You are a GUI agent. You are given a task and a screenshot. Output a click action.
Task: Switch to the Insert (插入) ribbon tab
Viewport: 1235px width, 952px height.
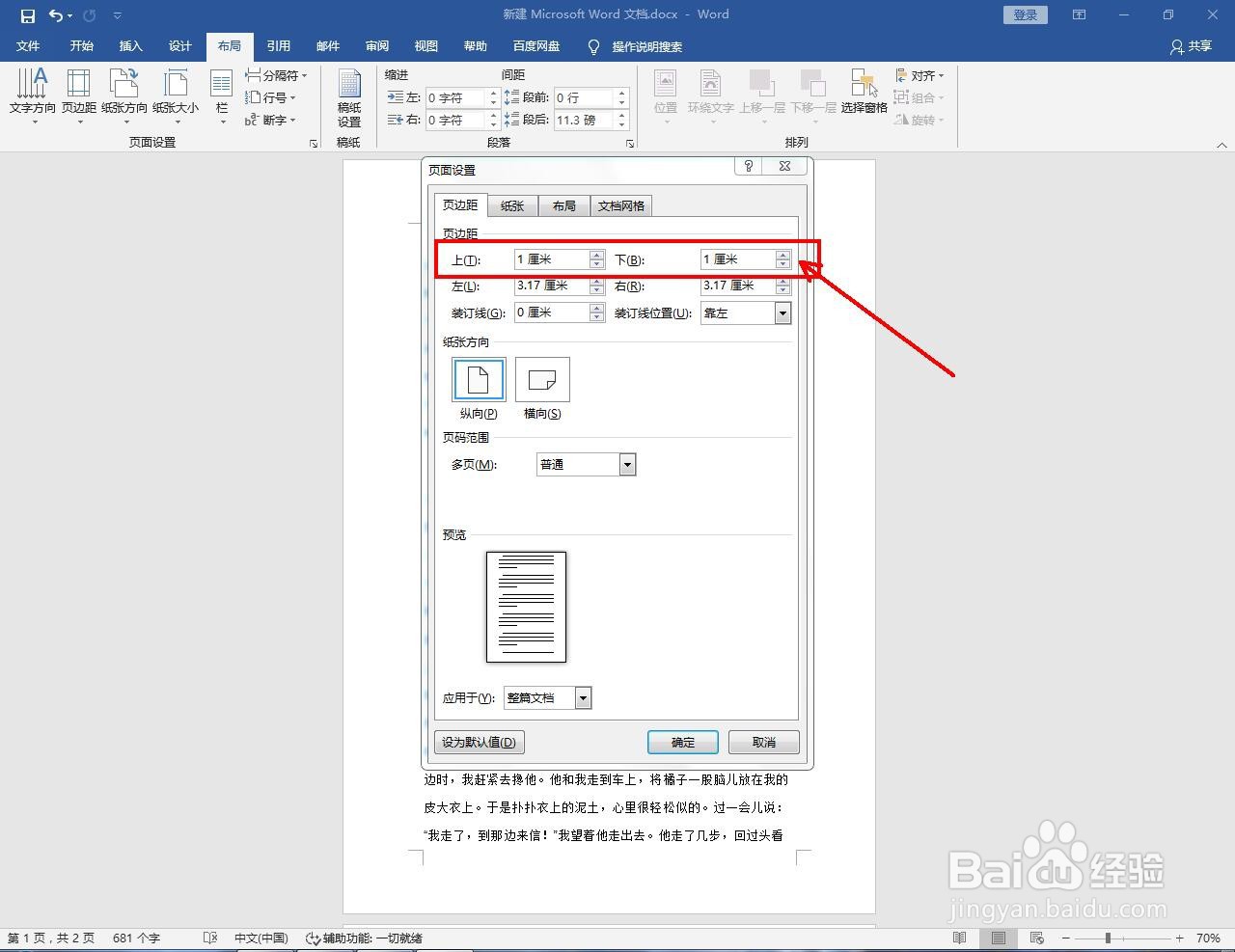coord(130,46)
